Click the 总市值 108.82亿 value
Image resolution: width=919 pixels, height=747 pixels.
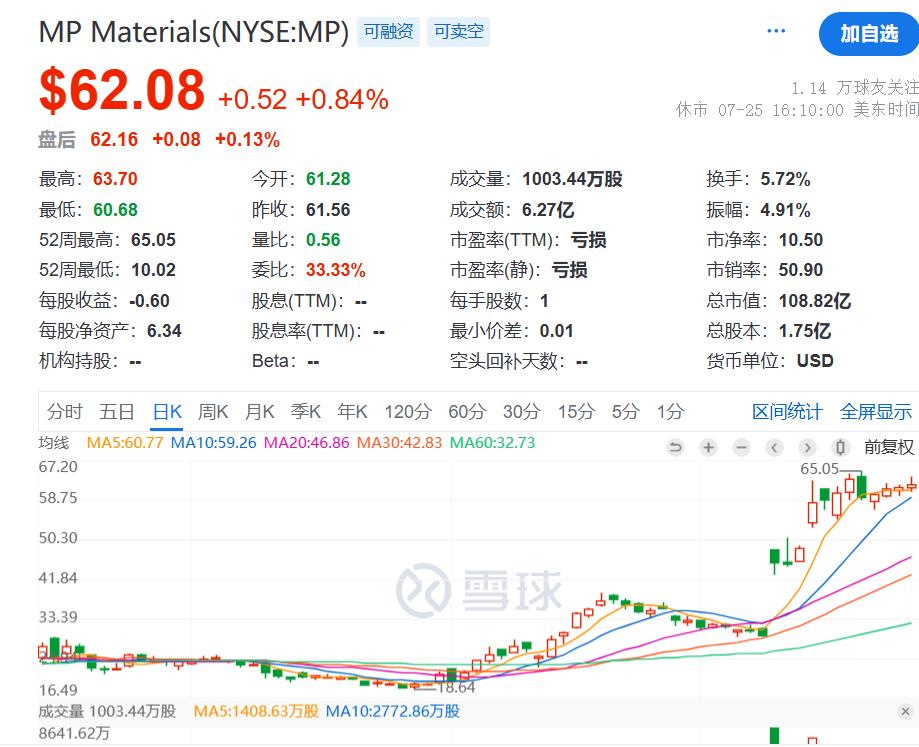(x=815, y=301)
